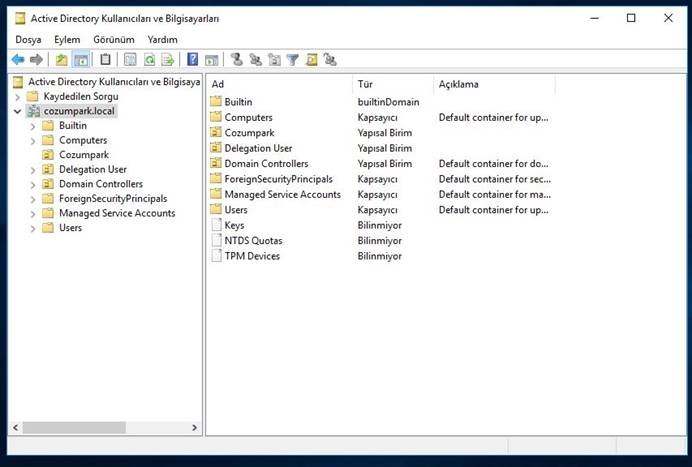692x467 pixels.
Task: Select Delegation User in right list
Action: 258,148
